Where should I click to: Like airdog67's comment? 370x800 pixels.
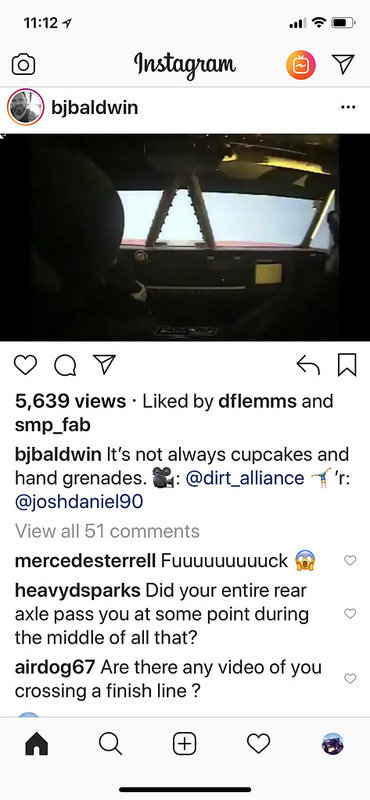(350, 679)
